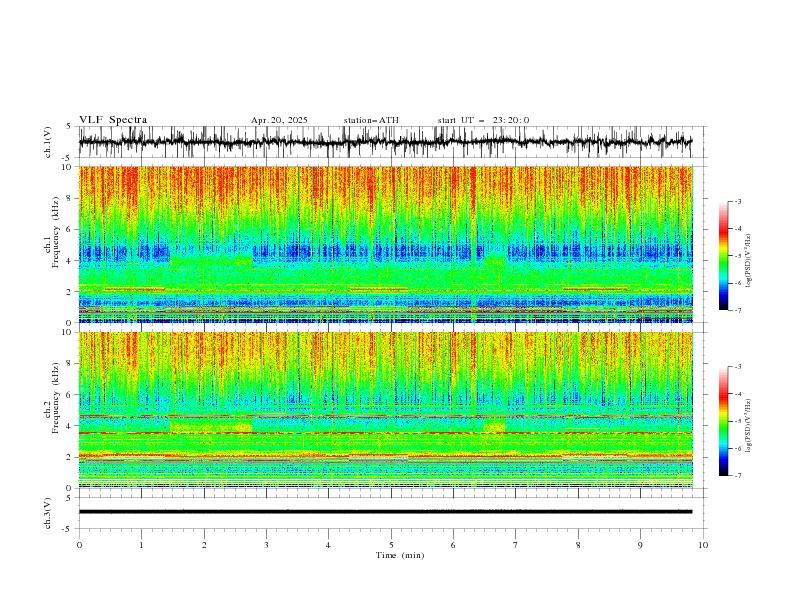792x612 pixels.
Task: Click the 'ch.3(V)' axis label
Action: click(48, 514)
